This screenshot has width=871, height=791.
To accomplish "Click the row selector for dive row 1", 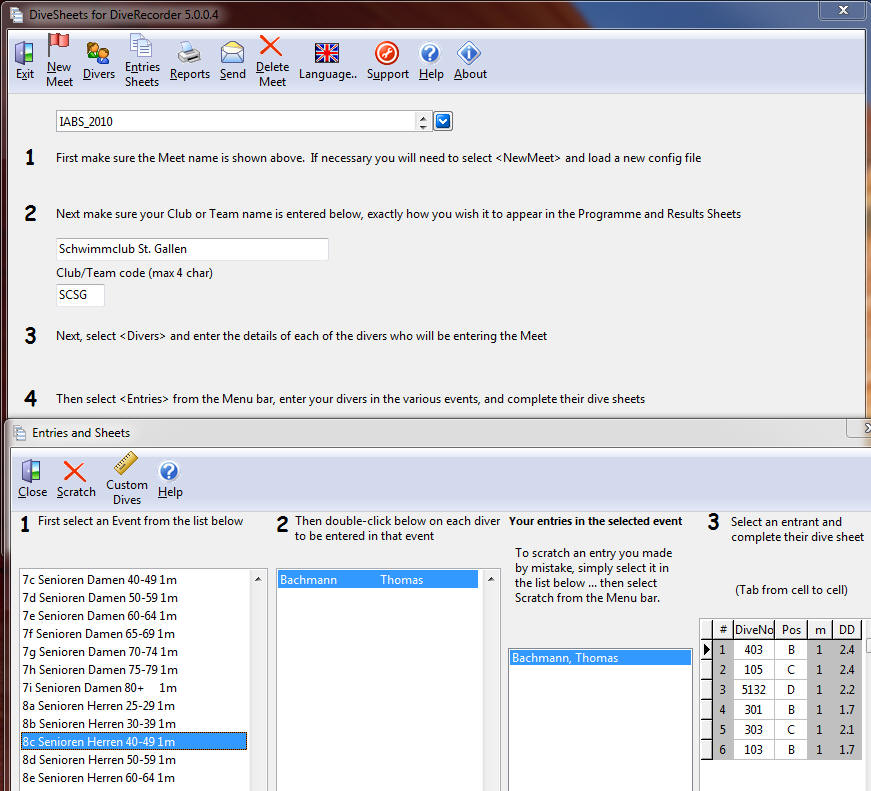I will [x=707, y=649].
